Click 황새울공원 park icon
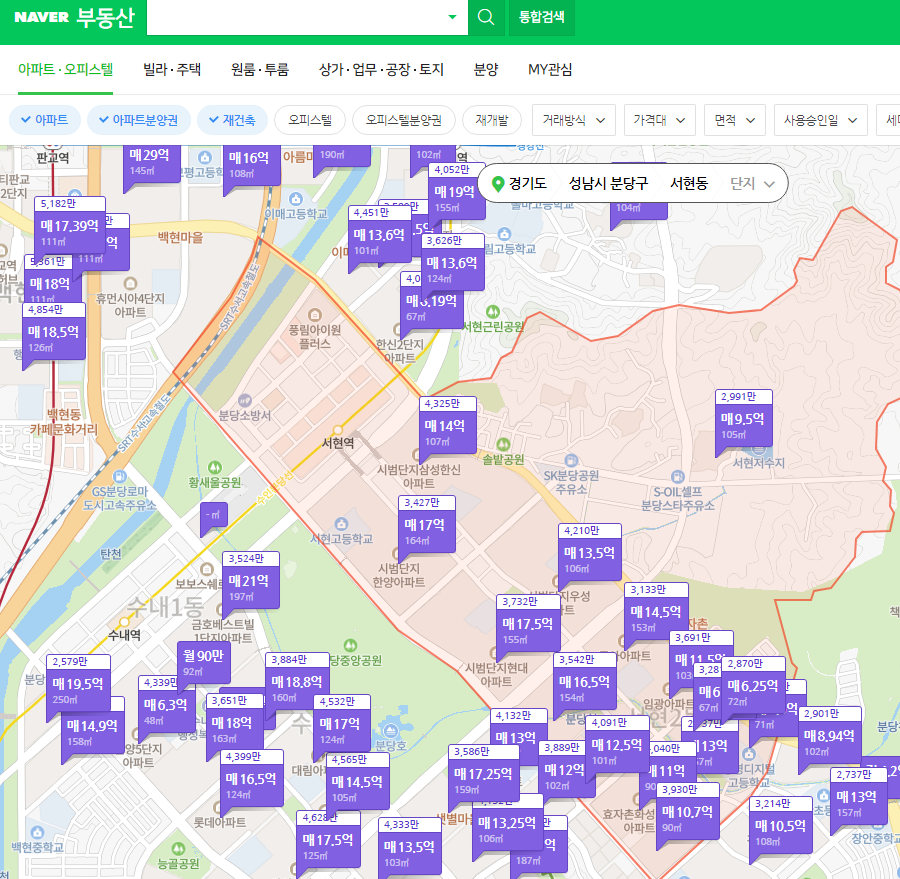Screen dimensions: 900x879 point(215,467)
